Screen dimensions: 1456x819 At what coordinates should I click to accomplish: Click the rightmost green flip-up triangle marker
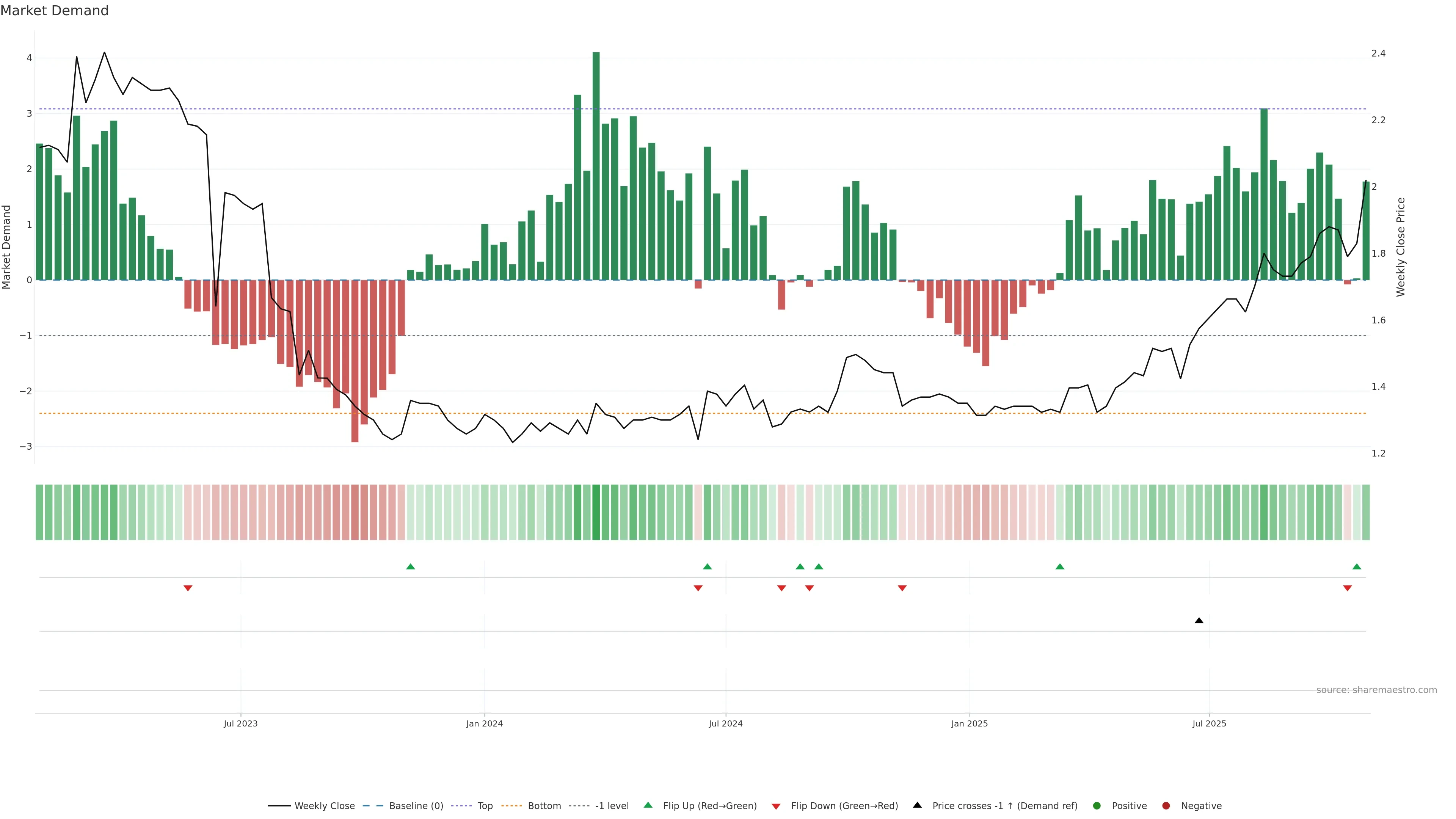[1357, 566]
